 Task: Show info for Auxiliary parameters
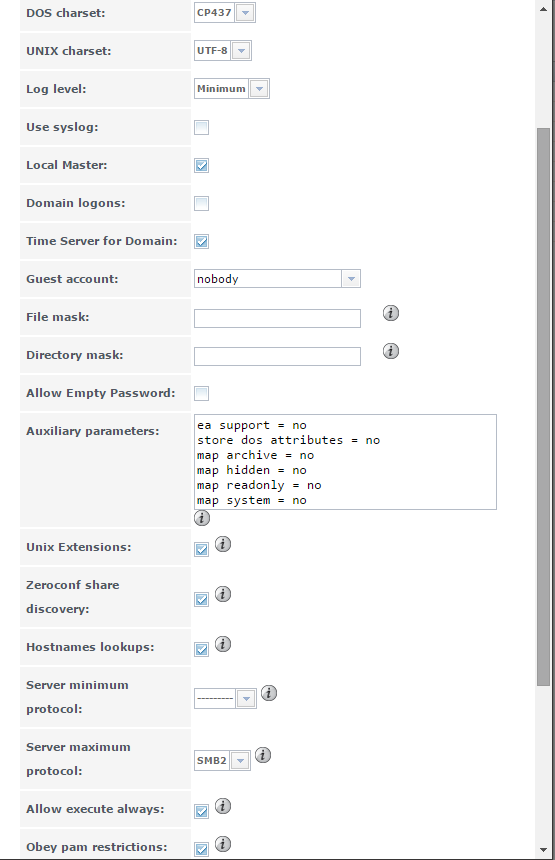(202, 518)
